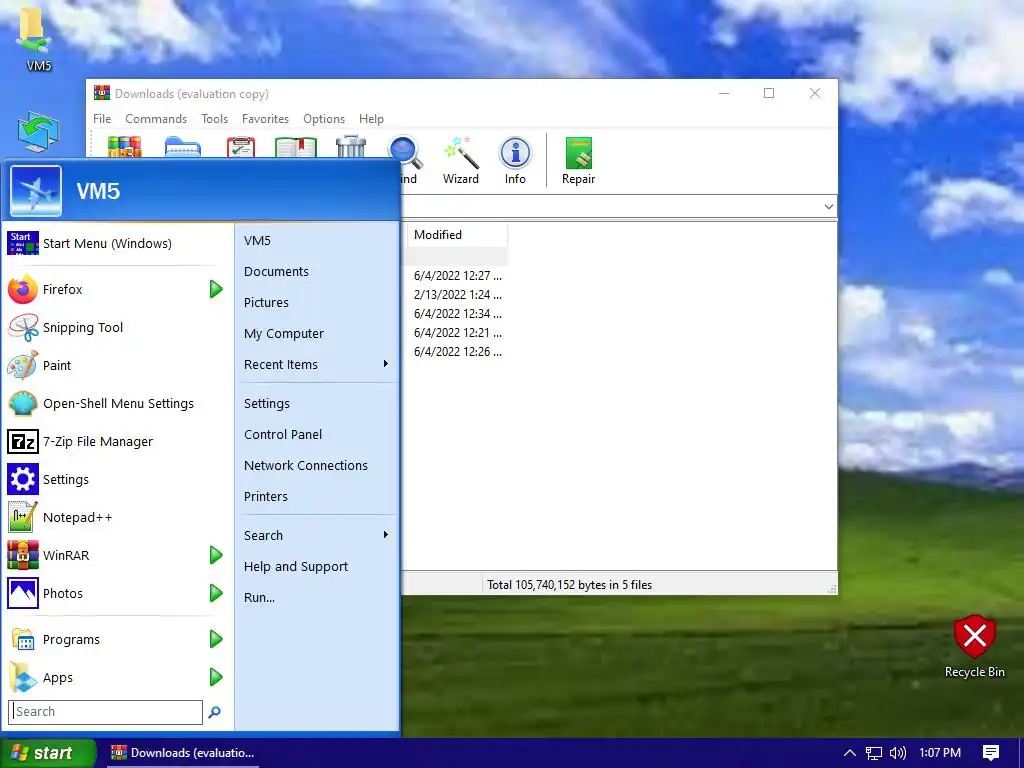
Task: Select row modified 6/4/2022 12:34
Action: coord(458,313)
